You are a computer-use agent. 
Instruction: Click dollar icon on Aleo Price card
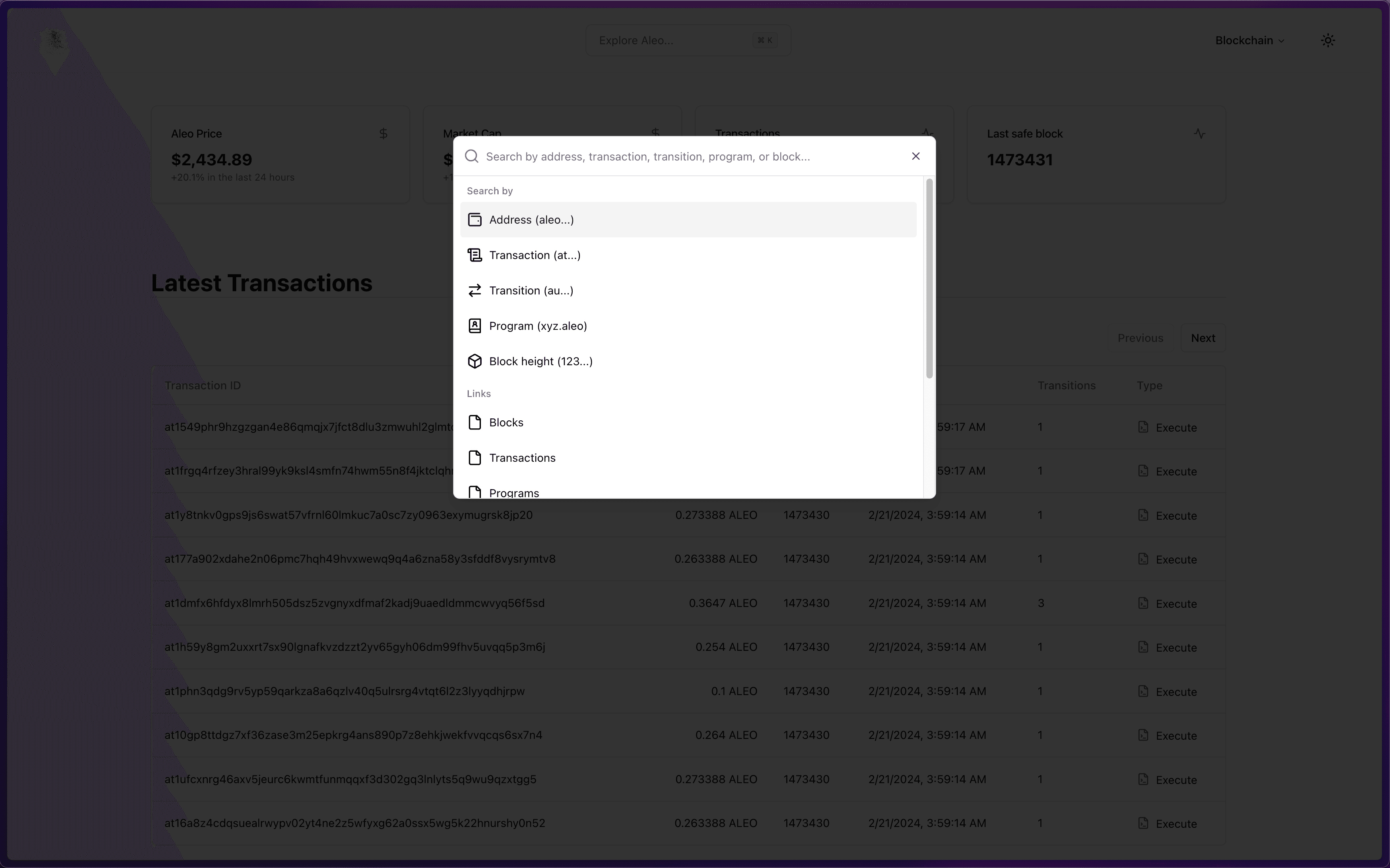point(383,134)
